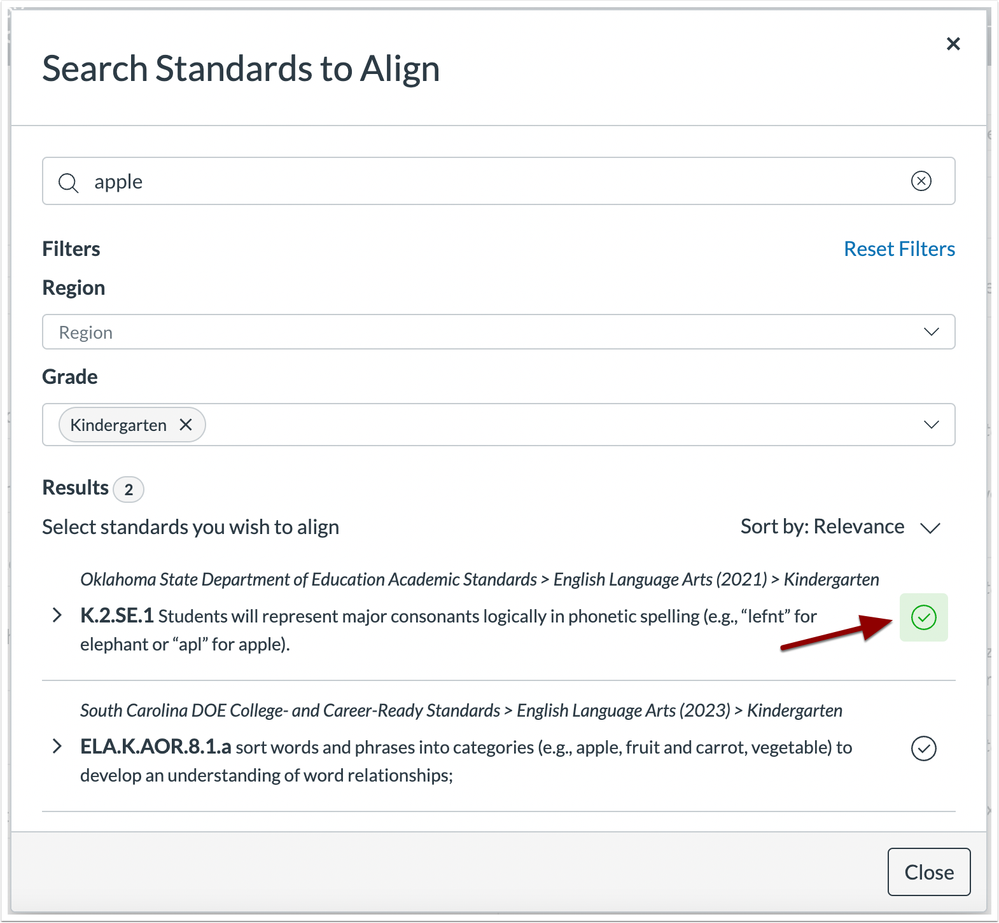Click the Results count badge
Screen dimensions: 999x923
[x=129, y=489]
